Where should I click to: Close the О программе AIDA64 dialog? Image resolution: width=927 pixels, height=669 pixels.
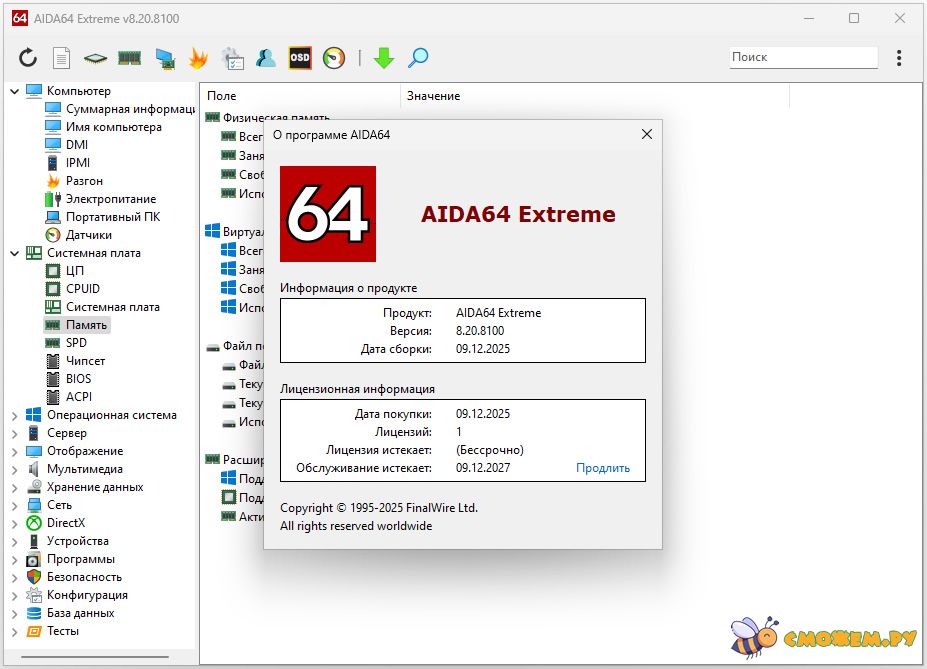tap(647, 134)
